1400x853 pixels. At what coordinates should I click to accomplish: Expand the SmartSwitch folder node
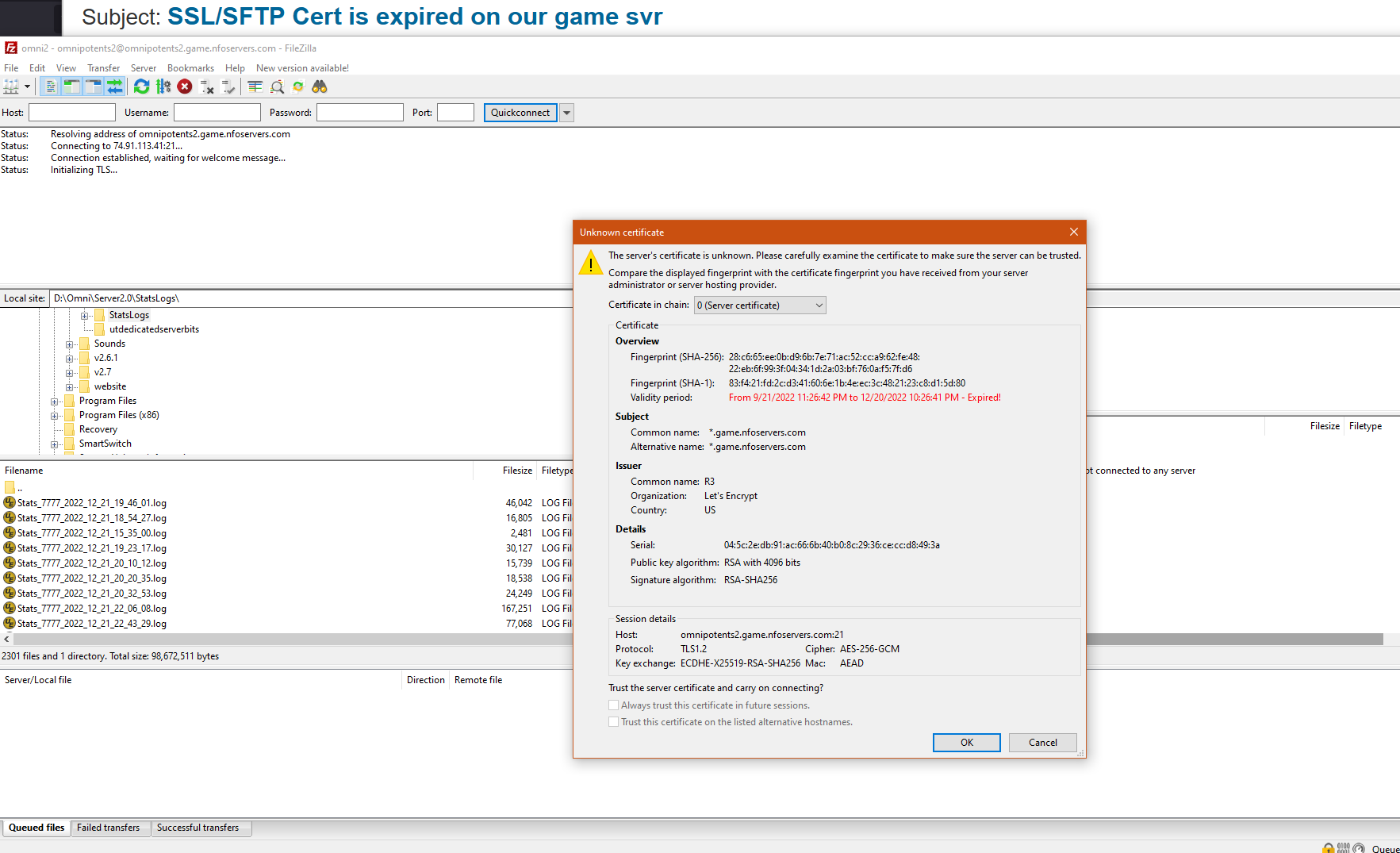[x=54, y=444]
